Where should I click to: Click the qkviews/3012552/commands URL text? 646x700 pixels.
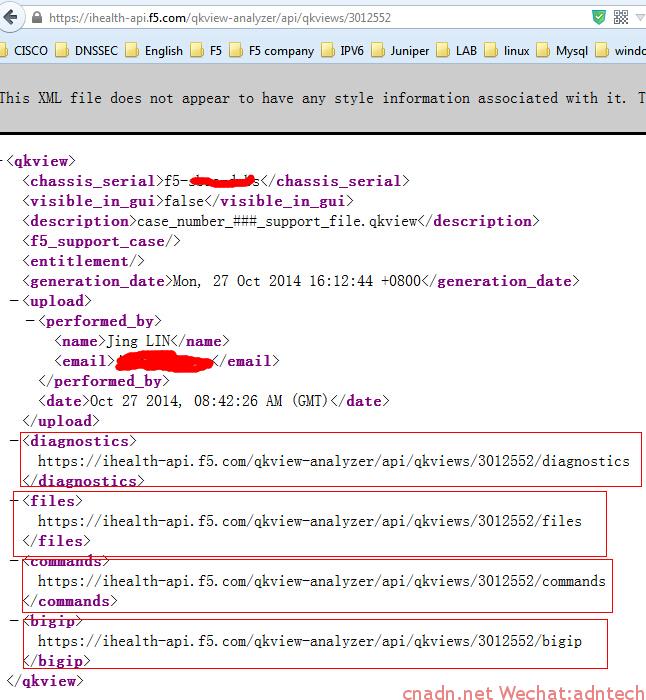coord(321,581)
